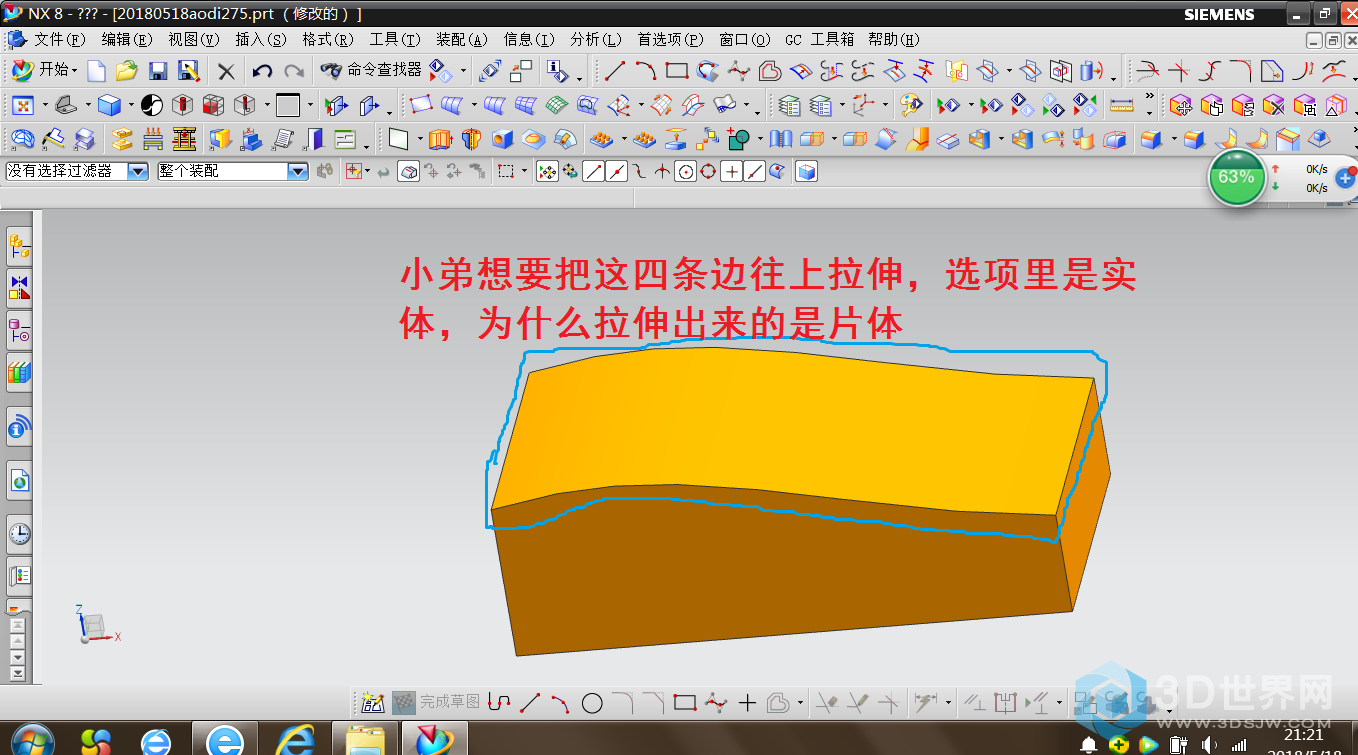Screen dimensions: 1358x755
Task: Click the gray background color swatch
Action: [x=288, y=105]
